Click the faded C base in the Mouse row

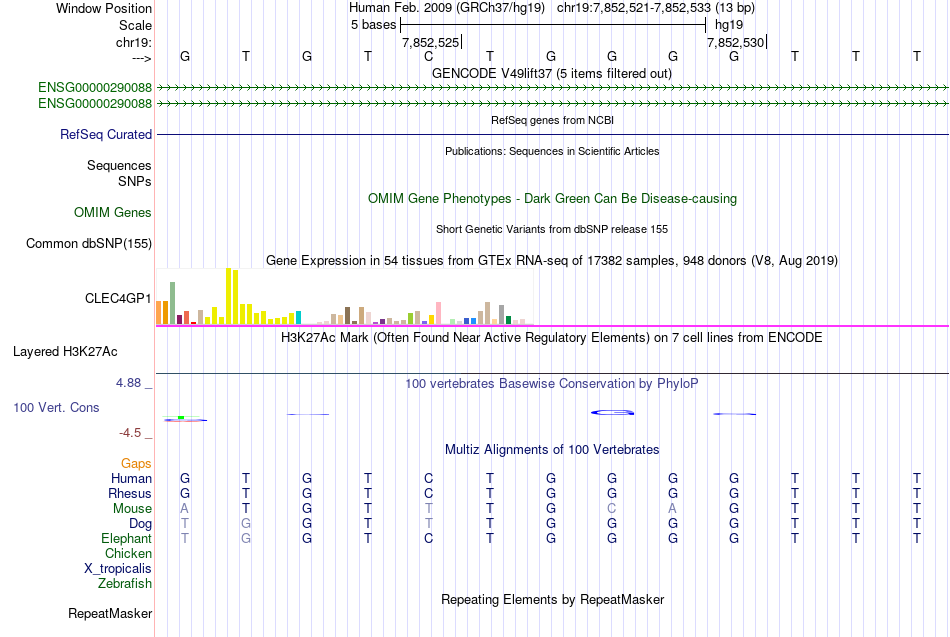(612, 509)
